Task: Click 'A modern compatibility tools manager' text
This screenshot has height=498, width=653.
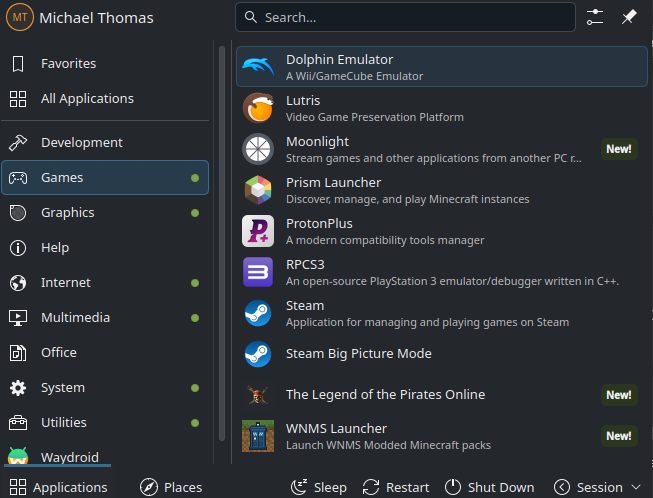Action: [385, 240]
